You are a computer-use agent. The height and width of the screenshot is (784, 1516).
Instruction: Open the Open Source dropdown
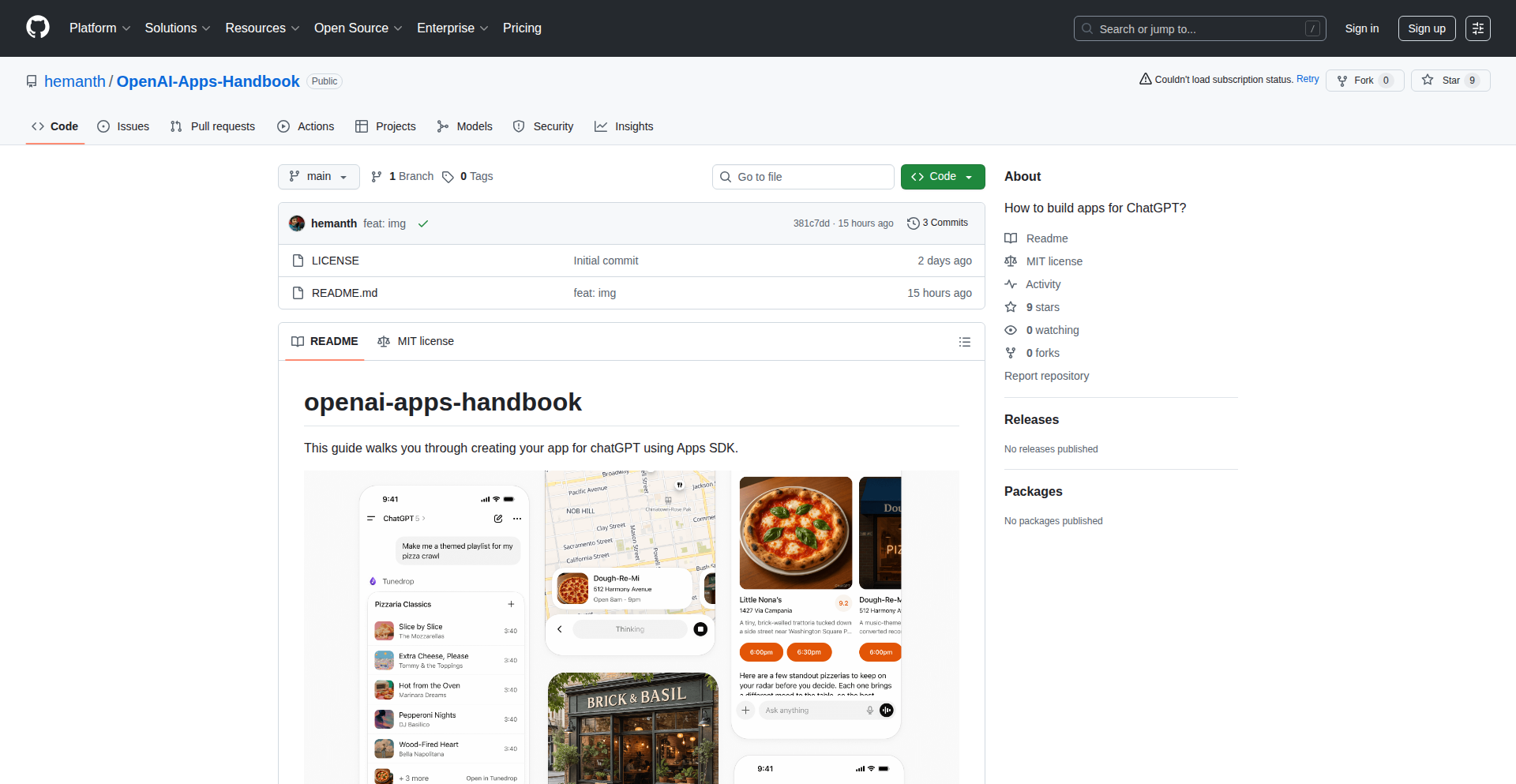(358, 28)
